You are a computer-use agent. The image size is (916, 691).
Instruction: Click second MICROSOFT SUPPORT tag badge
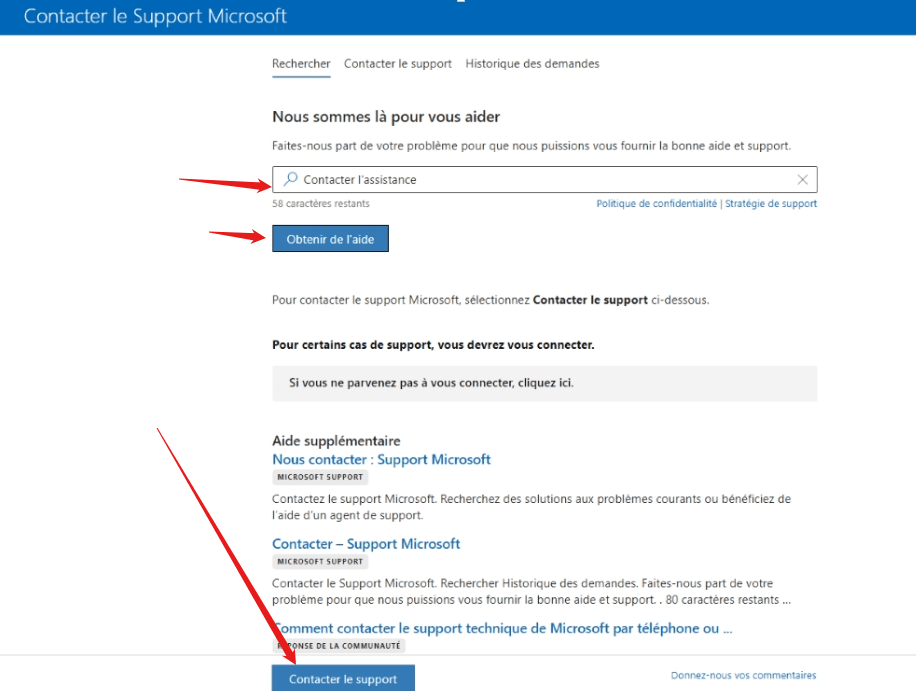coord(320,561)
